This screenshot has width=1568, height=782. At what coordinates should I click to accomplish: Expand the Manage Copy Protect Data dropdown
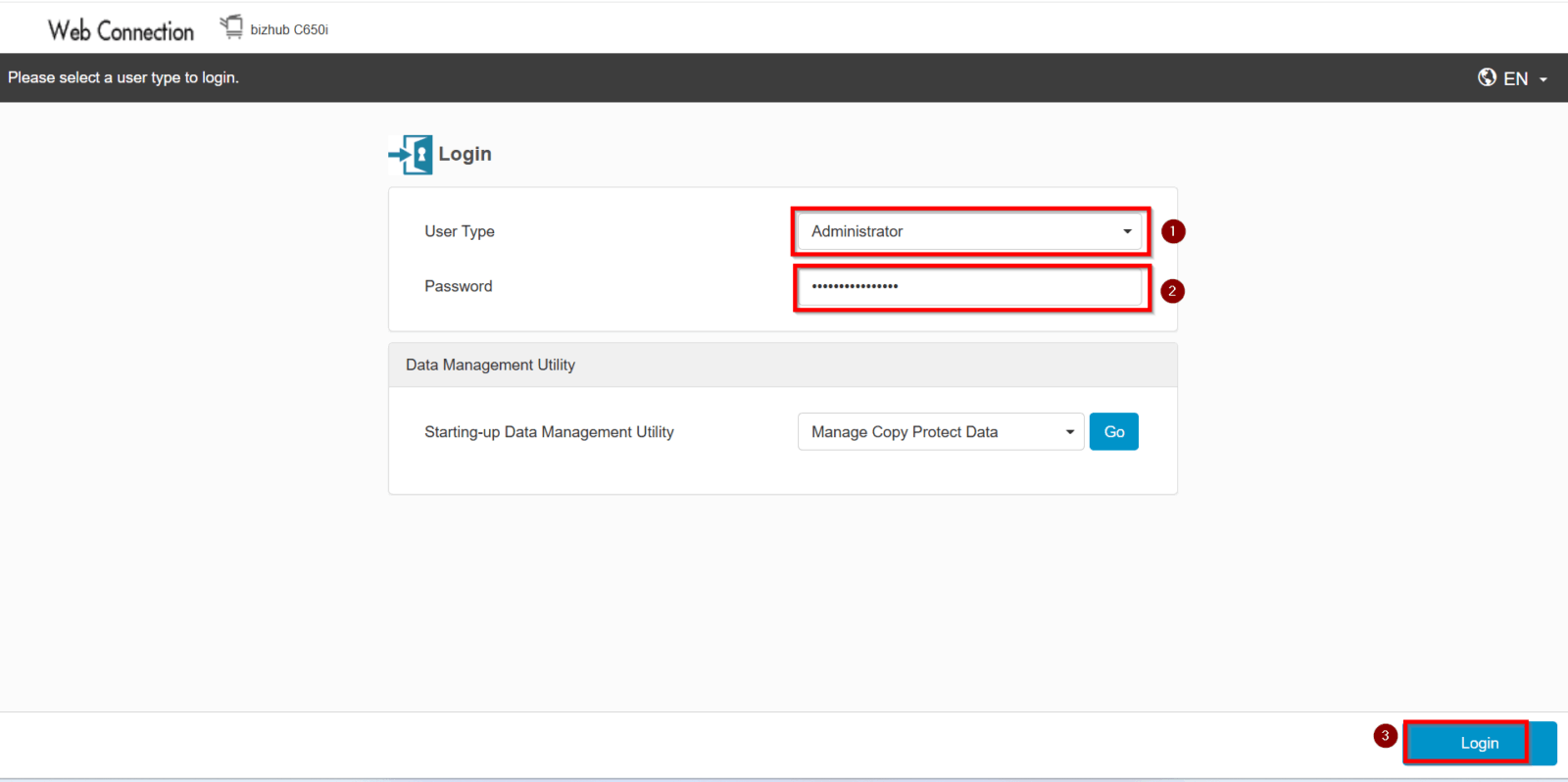[940, 432]
